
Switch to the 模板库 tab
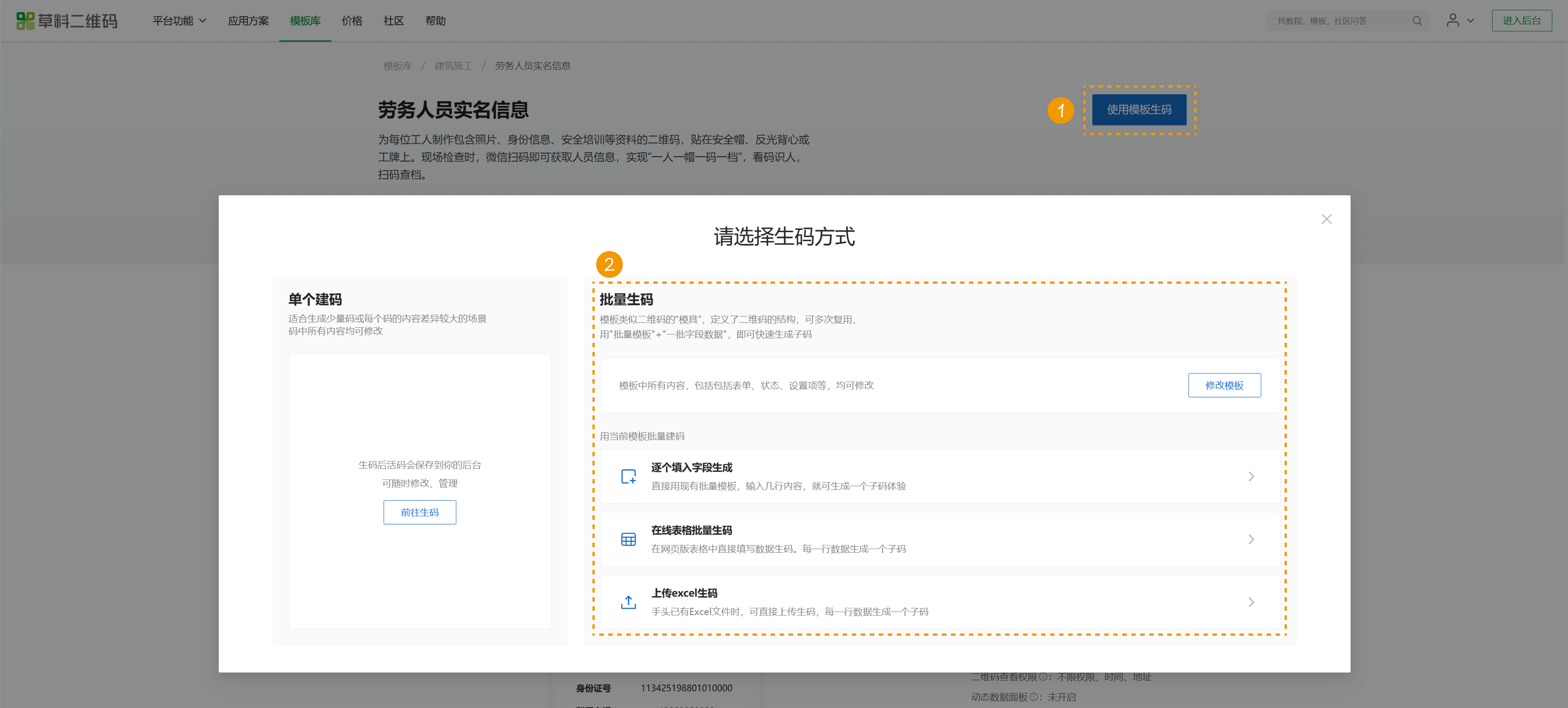(x=305, y=21)
